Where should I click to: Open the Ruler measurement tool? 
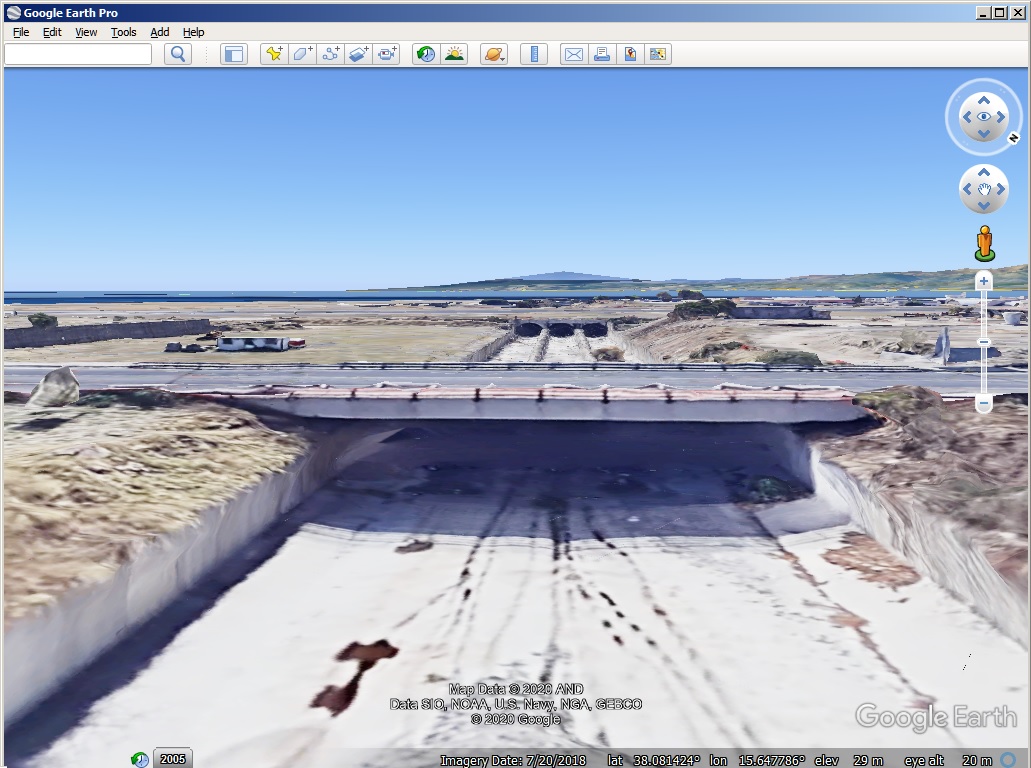point(534,54)
